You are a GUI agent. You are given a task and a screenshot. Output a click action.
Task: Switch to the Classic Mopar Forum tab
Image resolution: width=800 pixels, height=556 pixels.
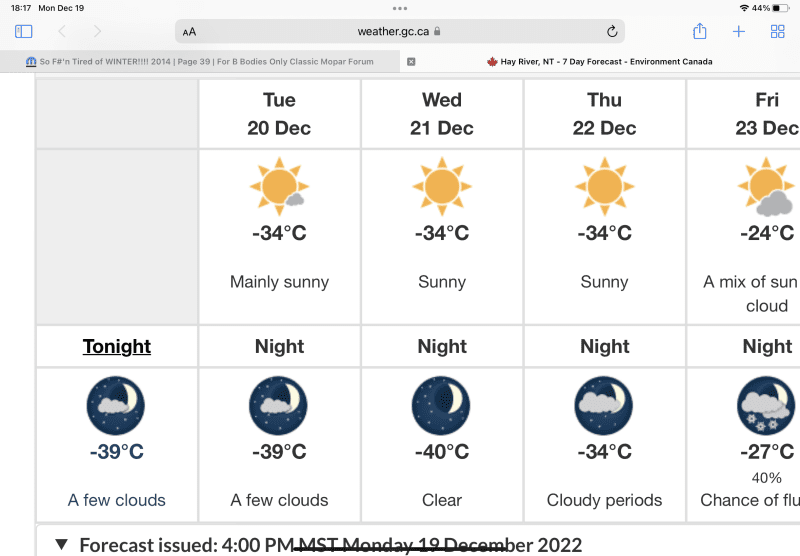(x=200, y=62)
